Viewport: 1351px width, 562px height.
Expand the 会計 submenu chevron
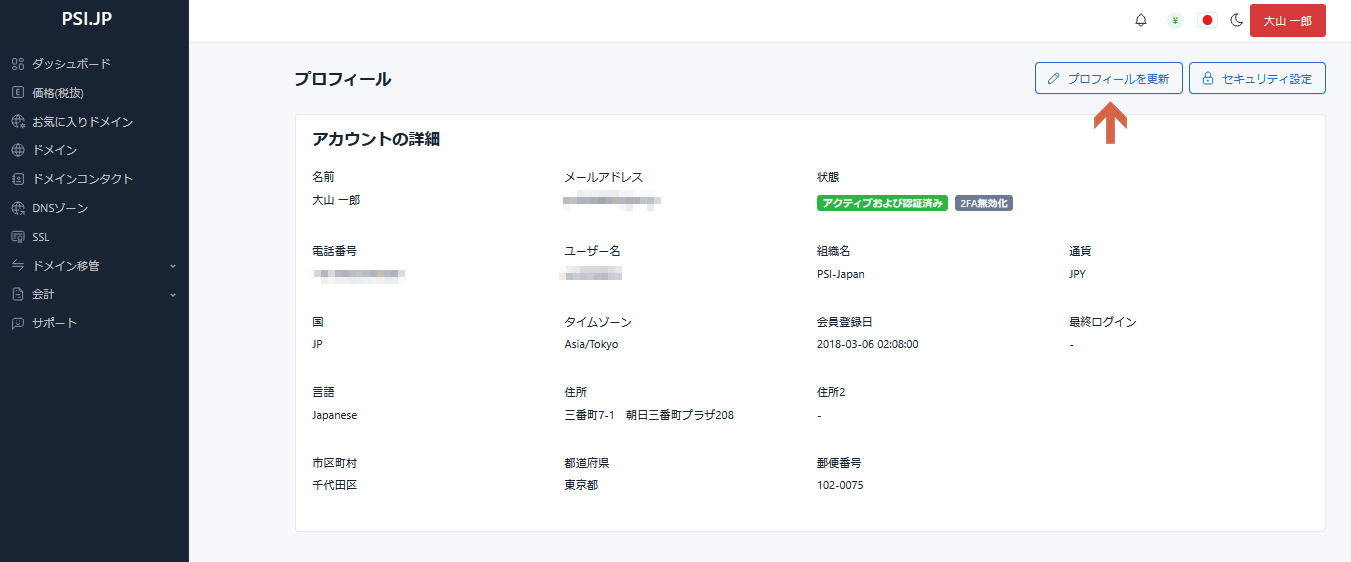click(x=173, y=295)
